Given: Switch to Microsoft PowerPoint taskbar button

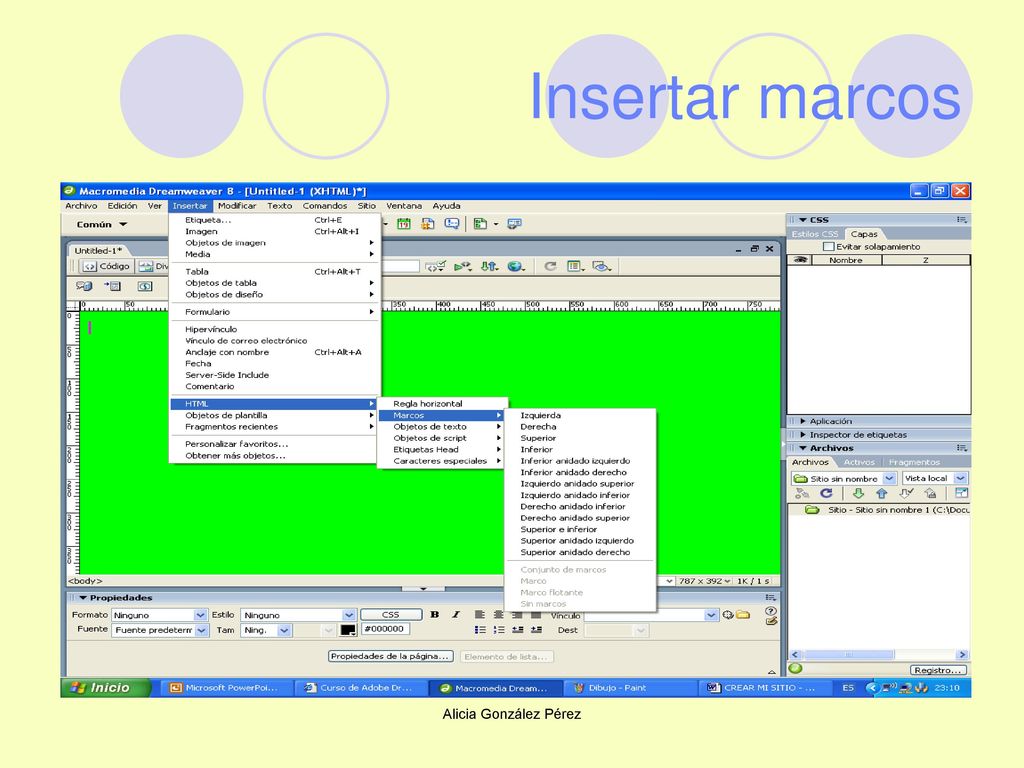Looking at the screenshot, I should click(x=226, y=688).
